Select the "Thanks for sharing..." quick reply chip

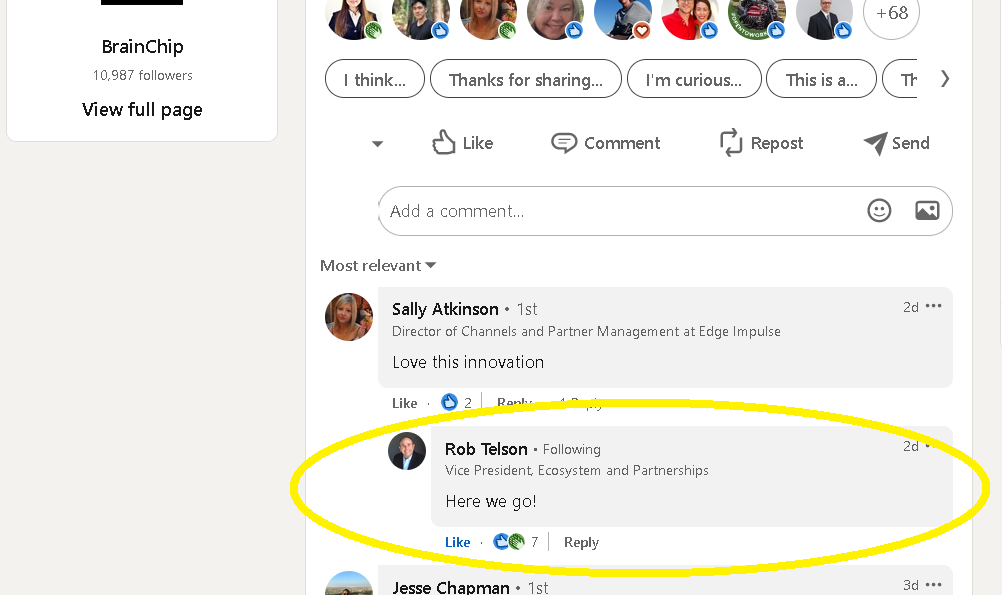526,79
